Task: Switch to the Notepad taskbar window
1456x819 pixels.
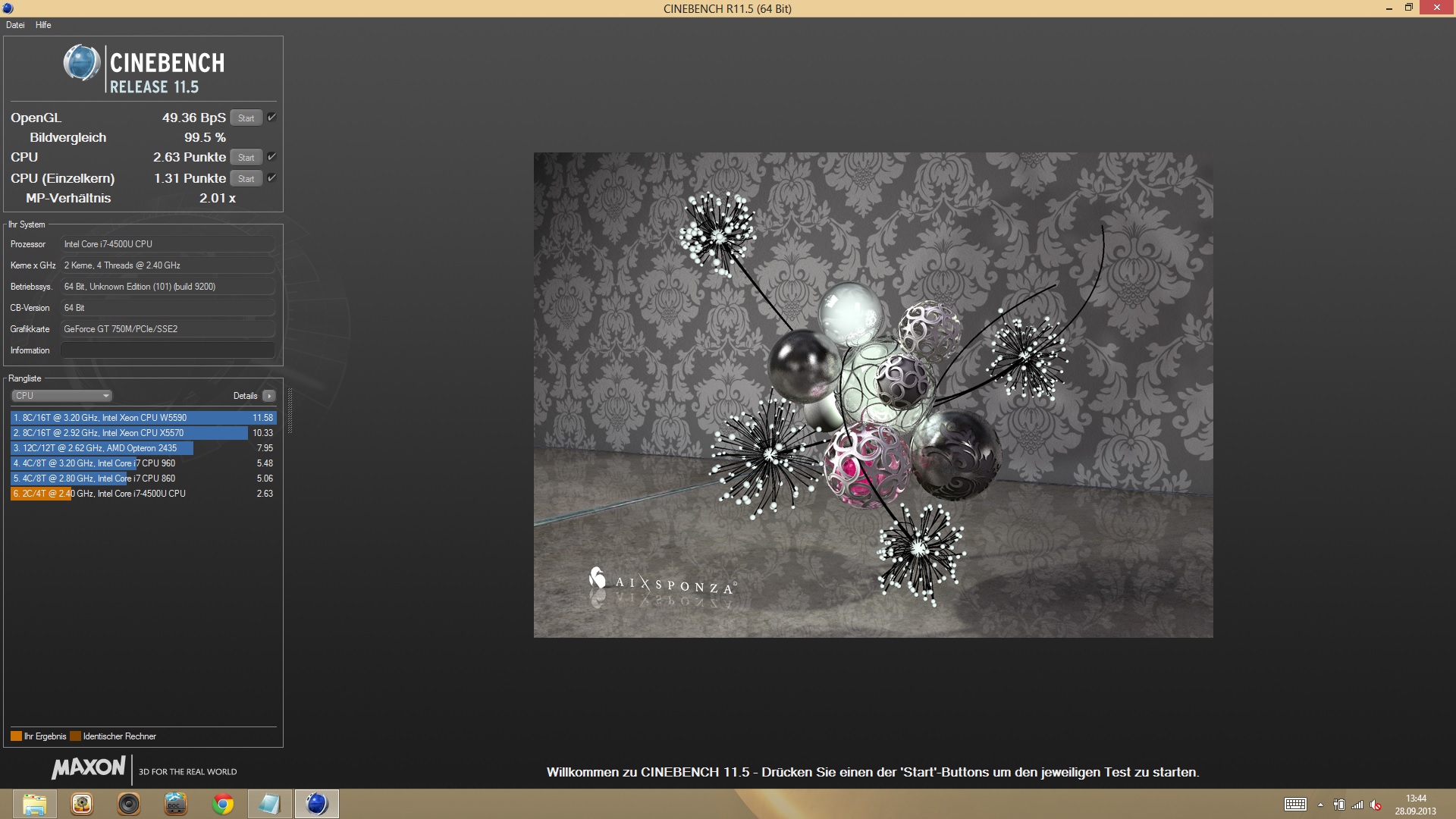Action: [x=270, y=804]
